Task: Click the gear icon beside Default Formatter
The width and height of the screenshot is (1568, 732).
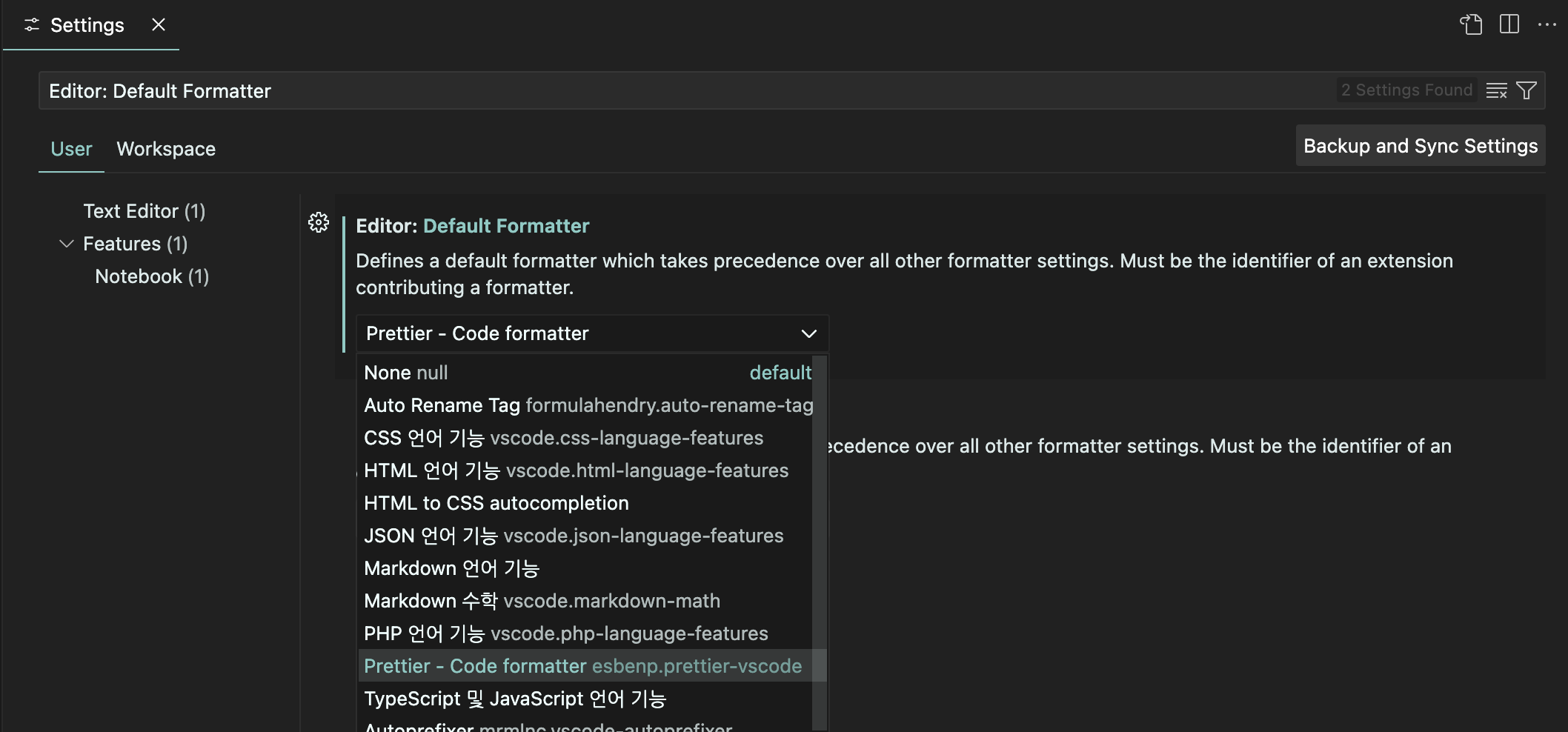Action: point(319,222)
